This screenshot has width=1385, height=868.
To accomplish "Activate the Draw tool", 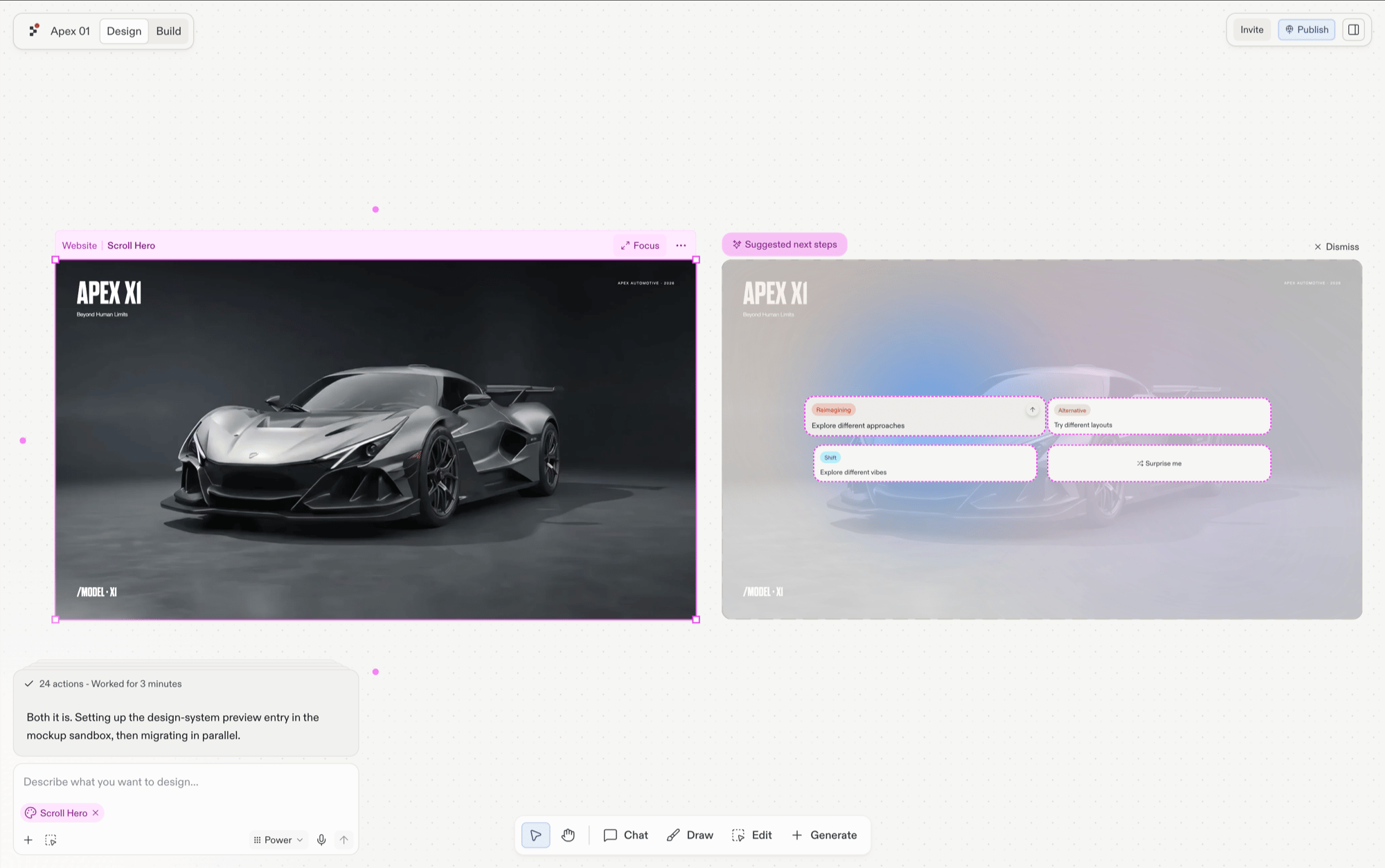I will [x=690, y=835].
